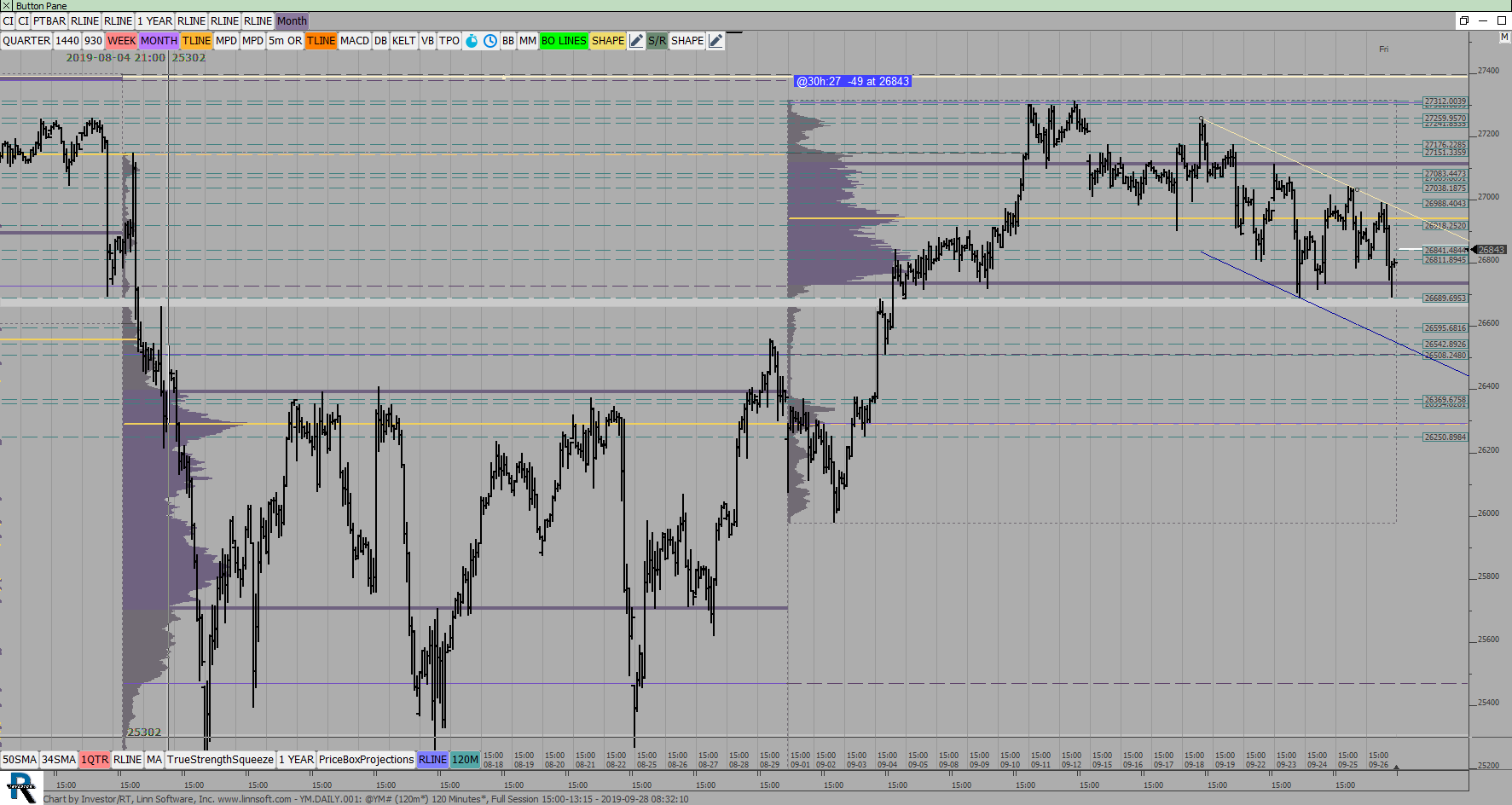Select the purple Month button
Image resolution: width=1512 pixels, height=805 pixels.
coord(292,21)
